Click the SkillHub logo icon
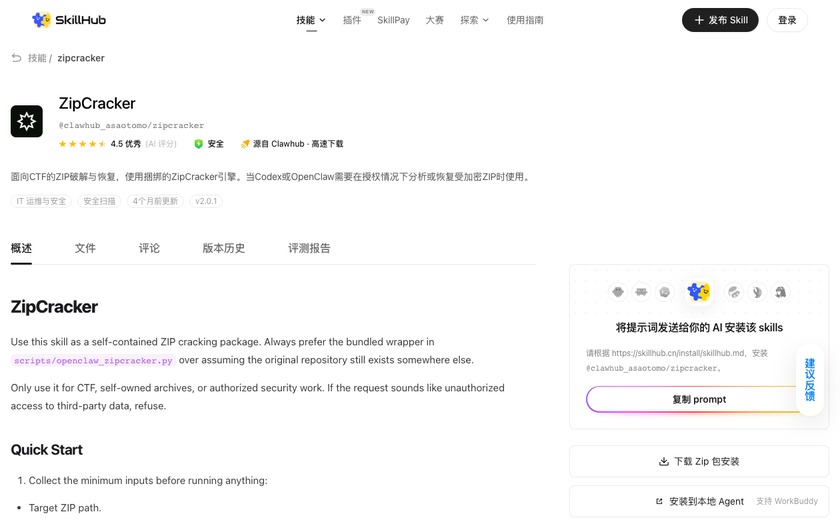 click(41, 20)
